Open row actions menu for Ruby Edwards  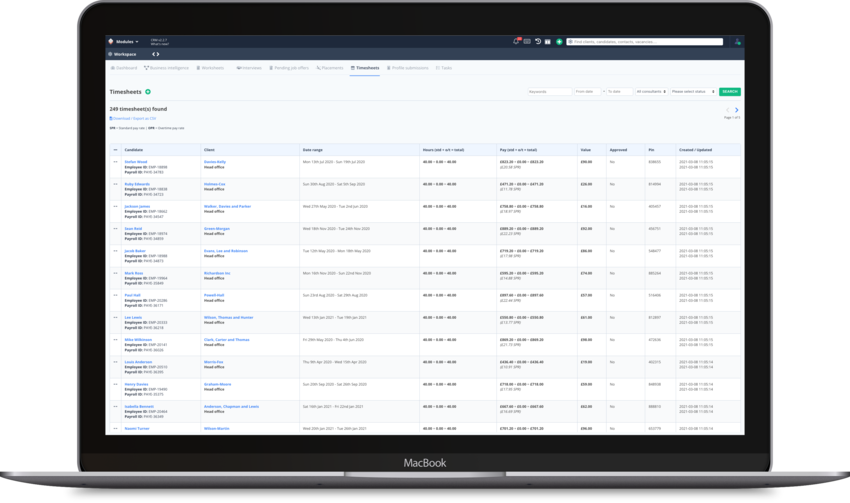[x=115, y=184]
